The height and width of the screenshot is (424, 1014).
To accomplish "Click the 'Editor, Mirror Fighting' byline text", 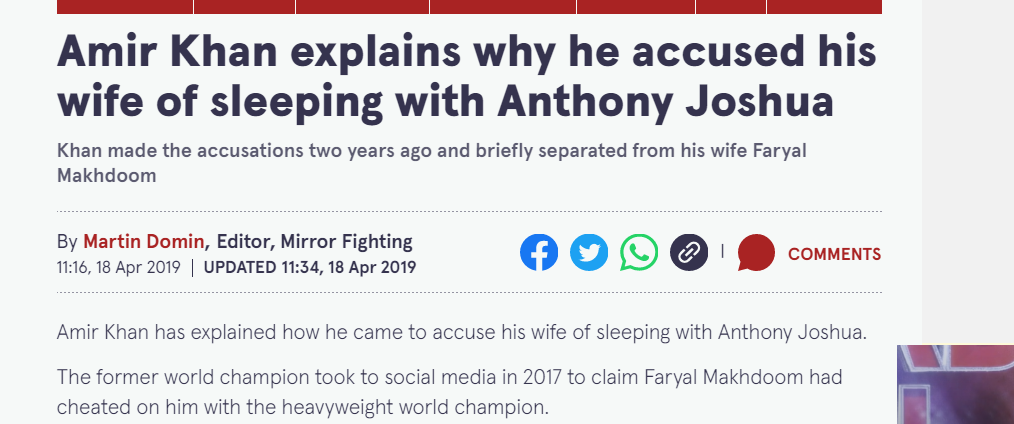I will (314, 242).
